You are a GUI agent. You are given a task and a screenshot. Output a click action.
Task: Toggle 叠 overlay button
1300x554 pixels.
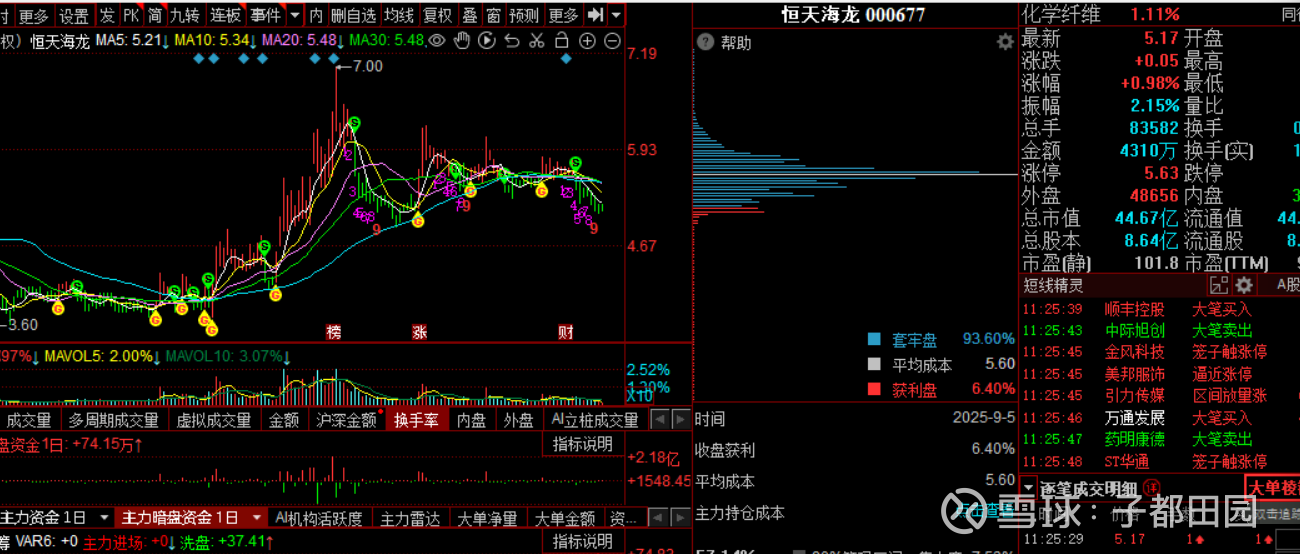(469, 15)
